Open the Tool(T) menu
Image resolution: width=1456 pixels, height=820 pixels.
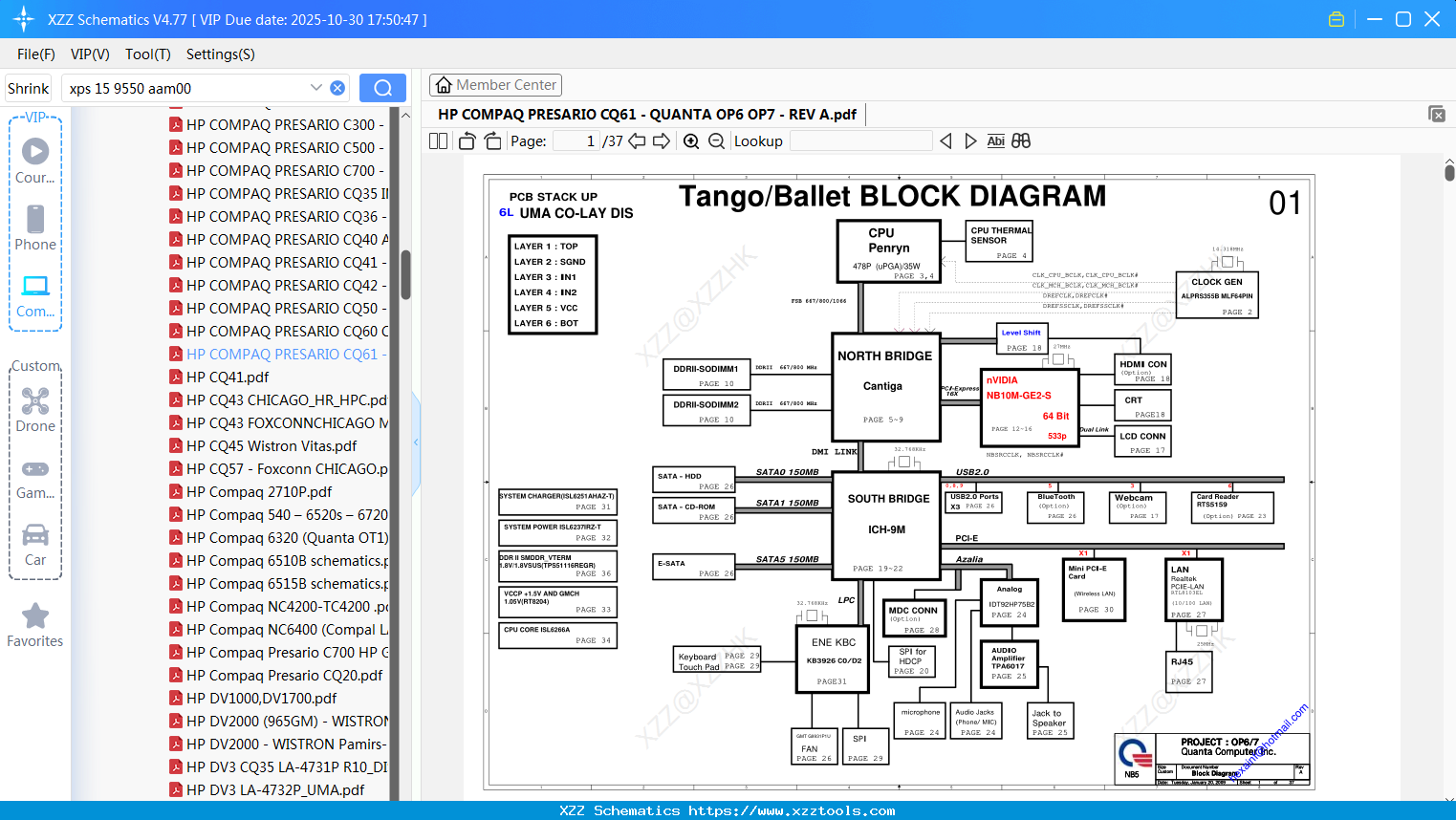tap(148, 54)
